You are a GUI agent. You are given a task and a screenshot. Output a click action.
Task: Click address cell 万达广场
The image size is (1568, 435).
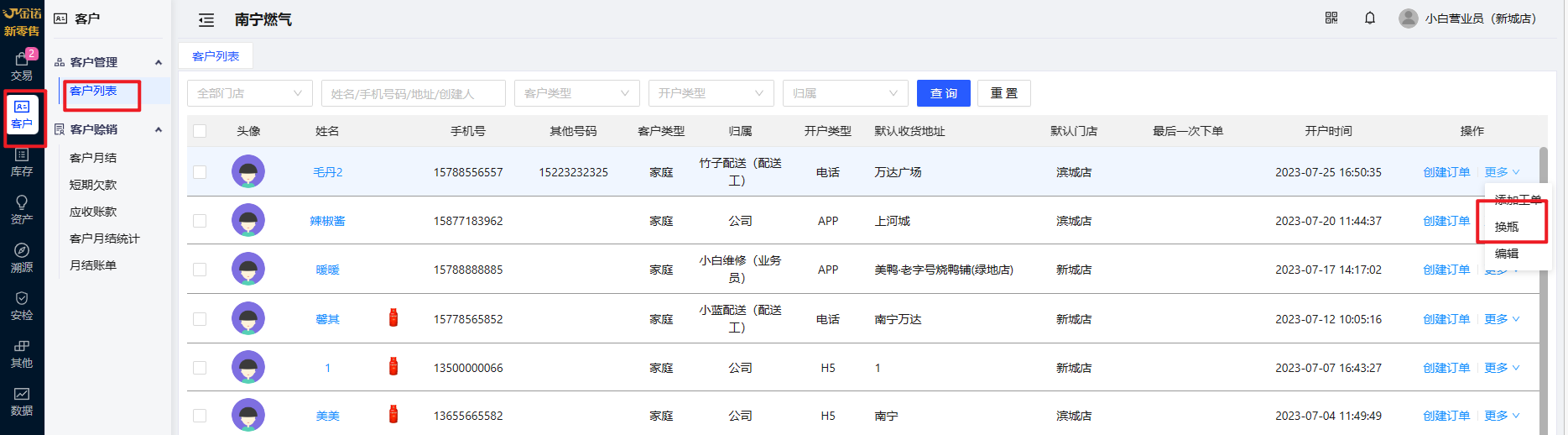point(898,172)
